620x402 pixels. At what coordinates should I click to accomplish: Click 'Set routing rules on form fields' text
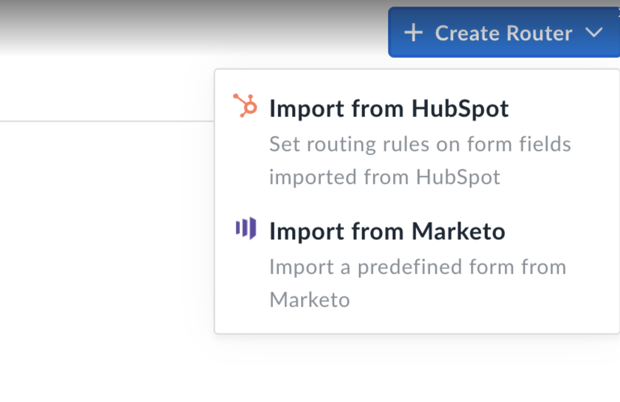(x=420, y=144)
